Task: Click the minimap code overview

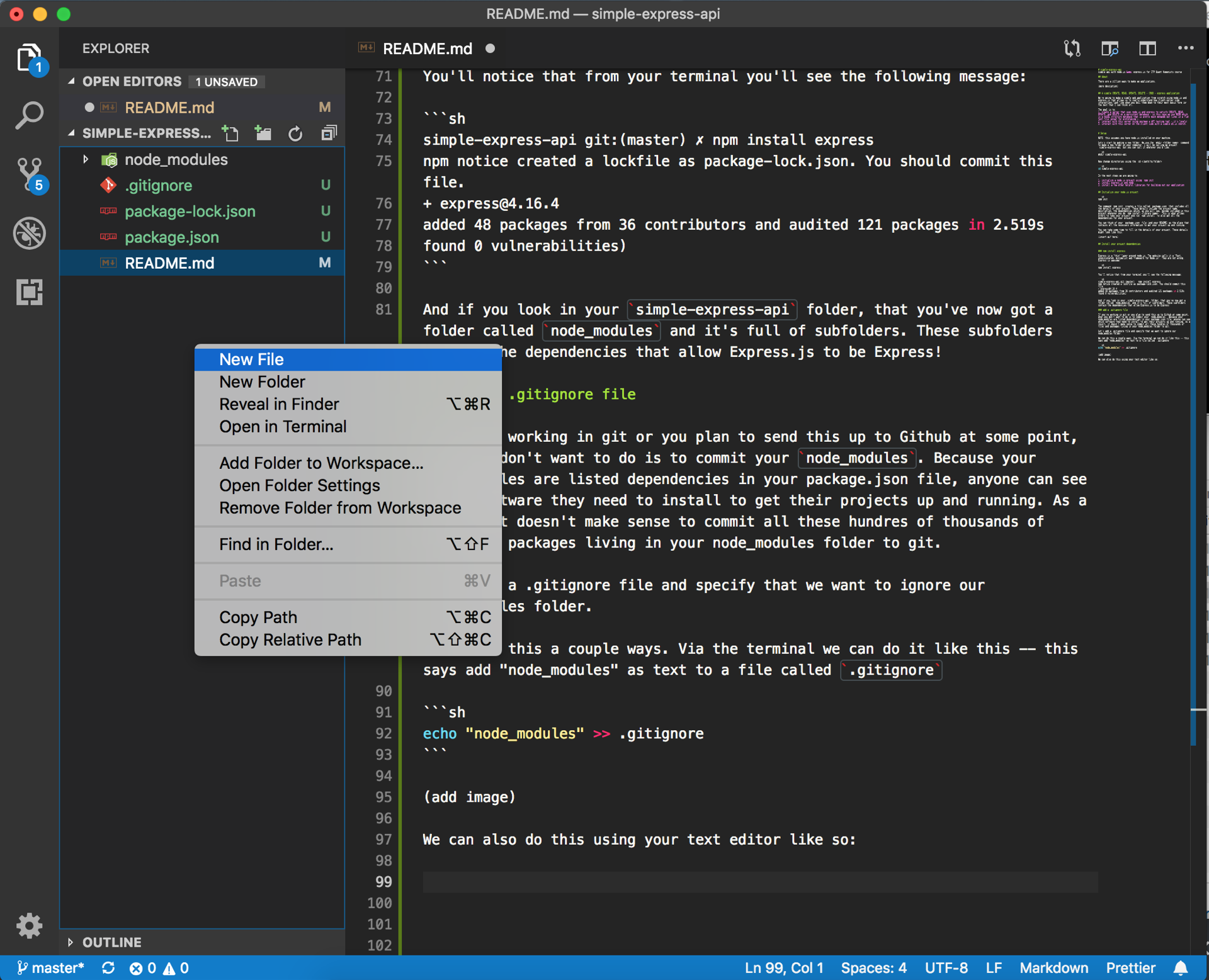Action: 1143,214
